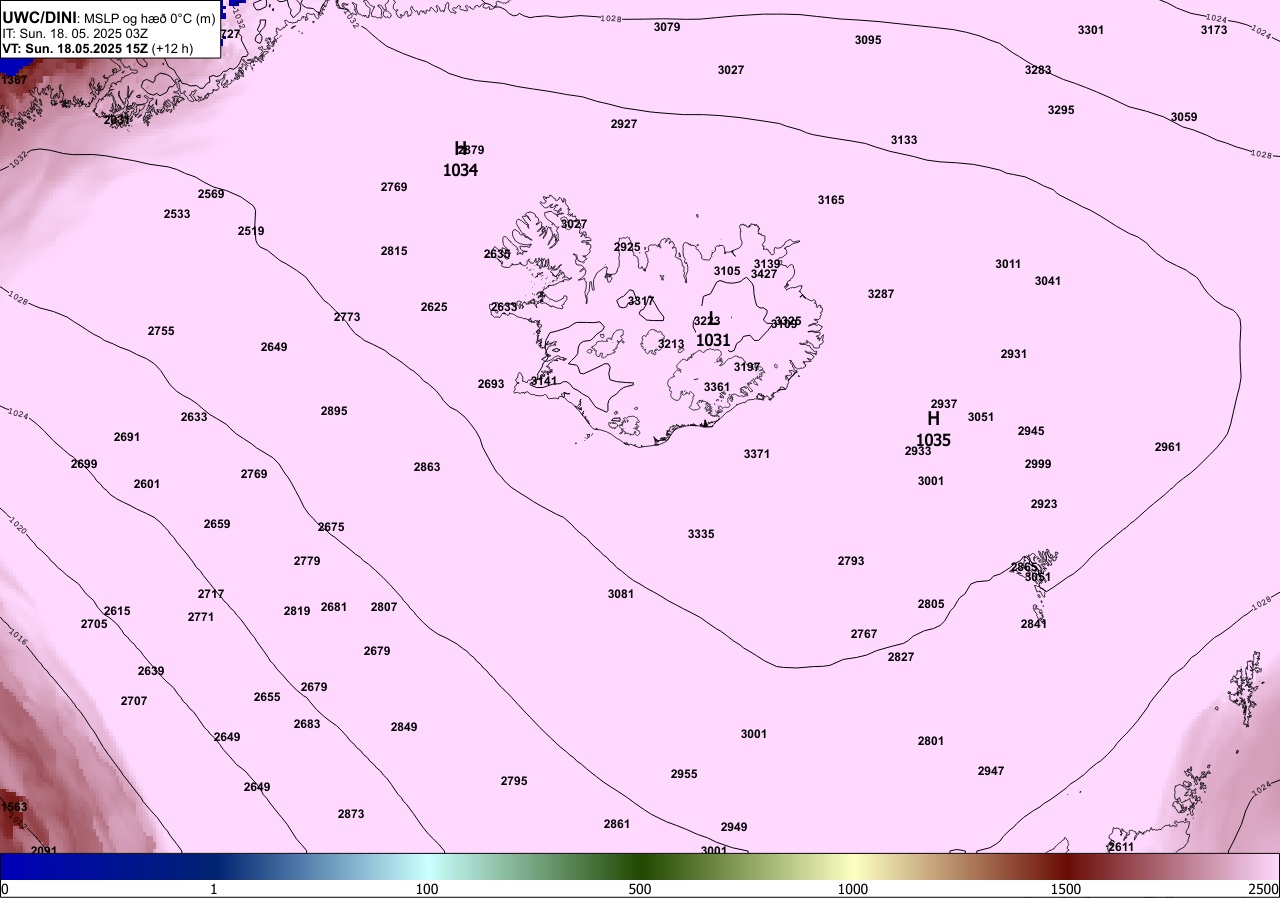Click the height value 3095
Screen dimensions: 1280x898
coord(868,40)
